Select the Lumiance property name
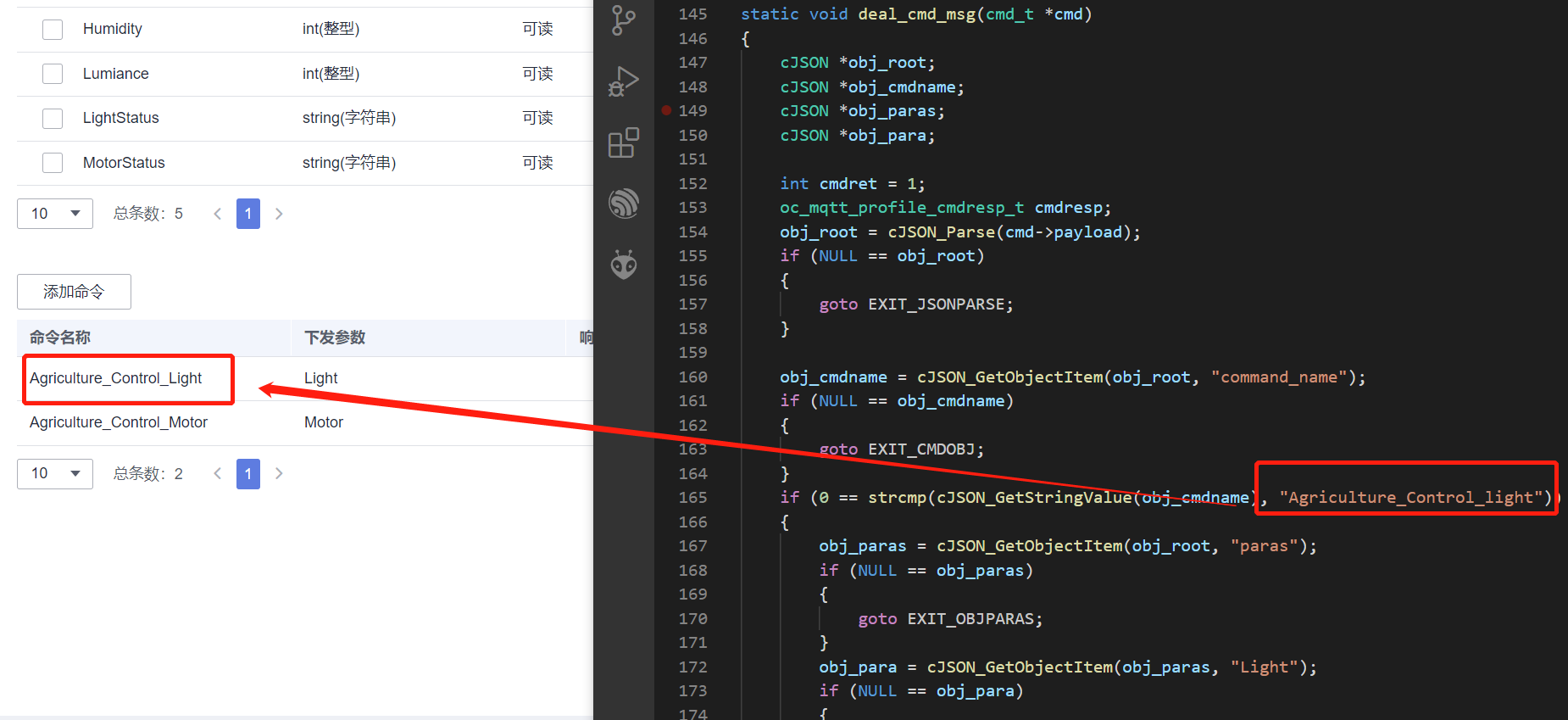Screen dimensions: 1568x720 tap(116, 74)
